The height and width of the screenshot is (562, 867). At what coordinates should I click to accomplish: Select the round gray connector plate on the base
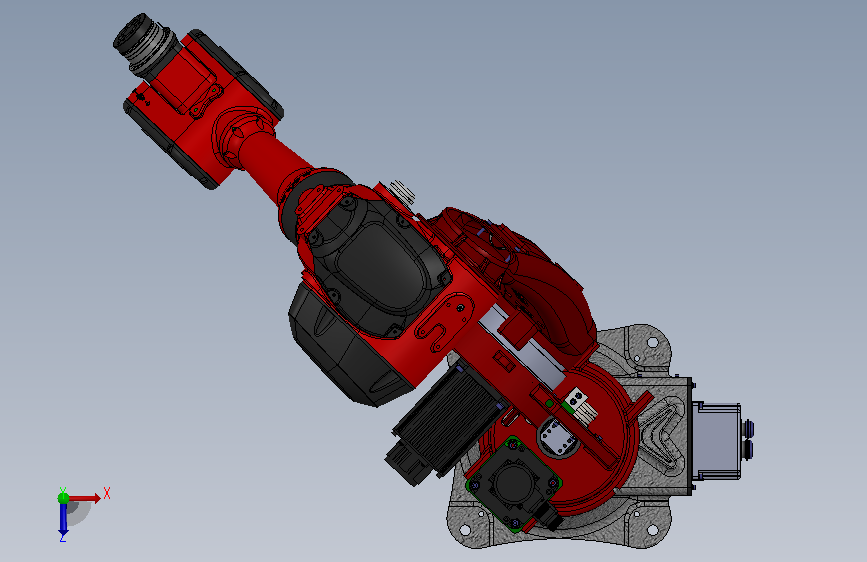(x=558, y=437)
